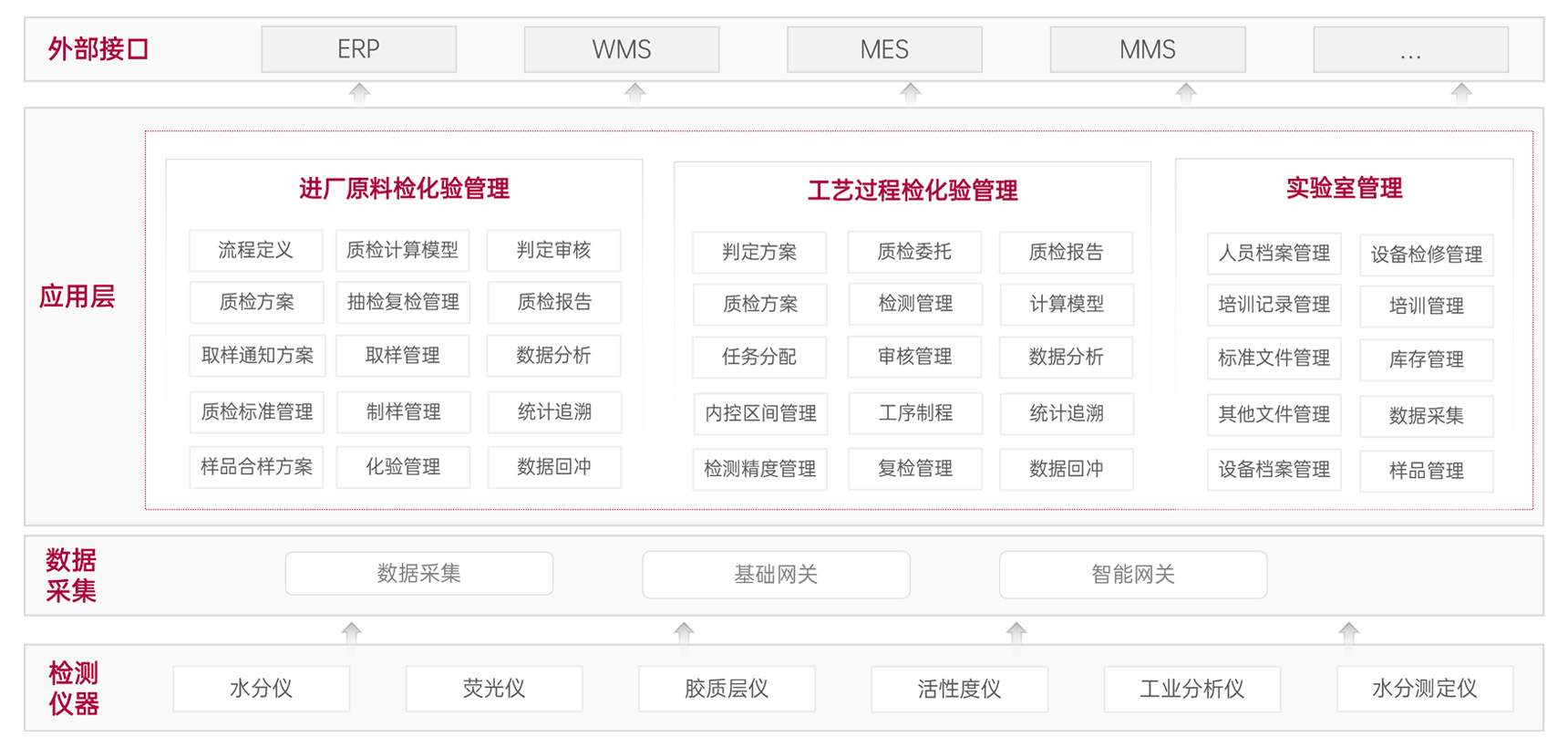This screenshot has height=748, width=1568.
Task: Select the ERP external interface box
Action: (x=358, y=49)
